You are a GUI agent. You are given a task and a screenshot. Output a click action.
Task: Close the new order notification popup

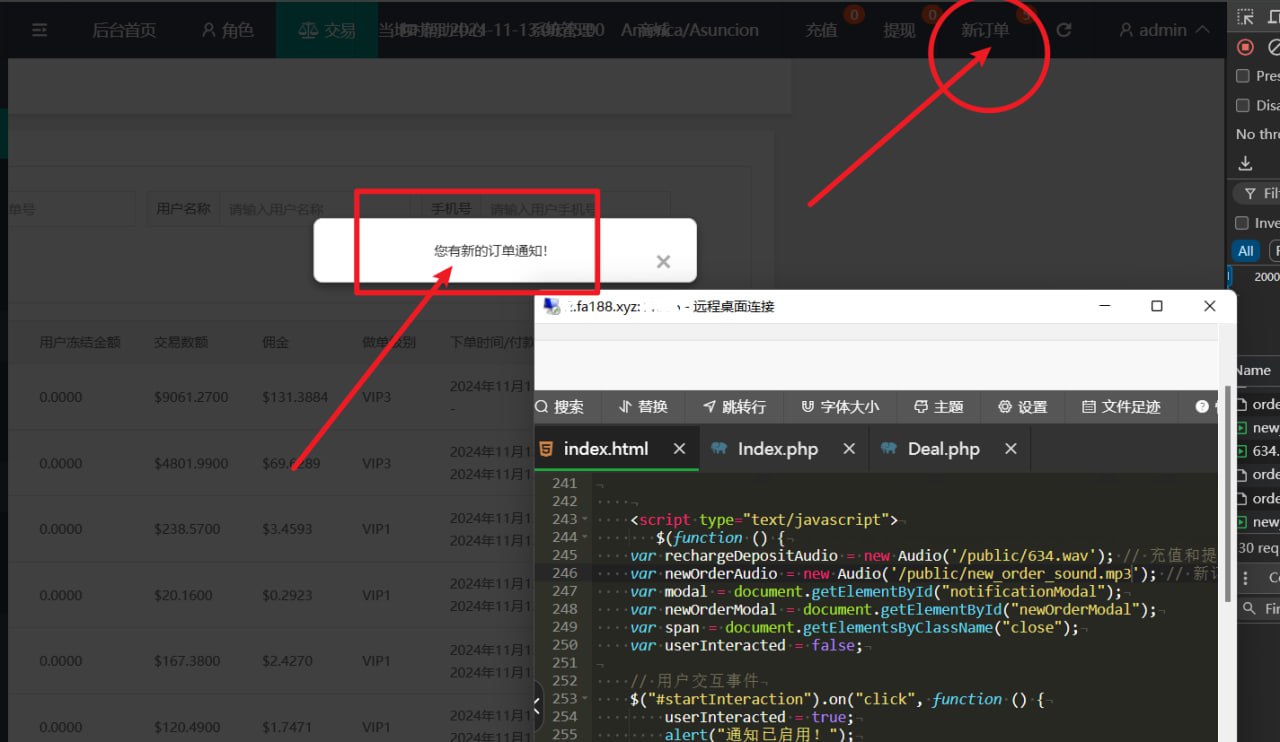point(662,261)
